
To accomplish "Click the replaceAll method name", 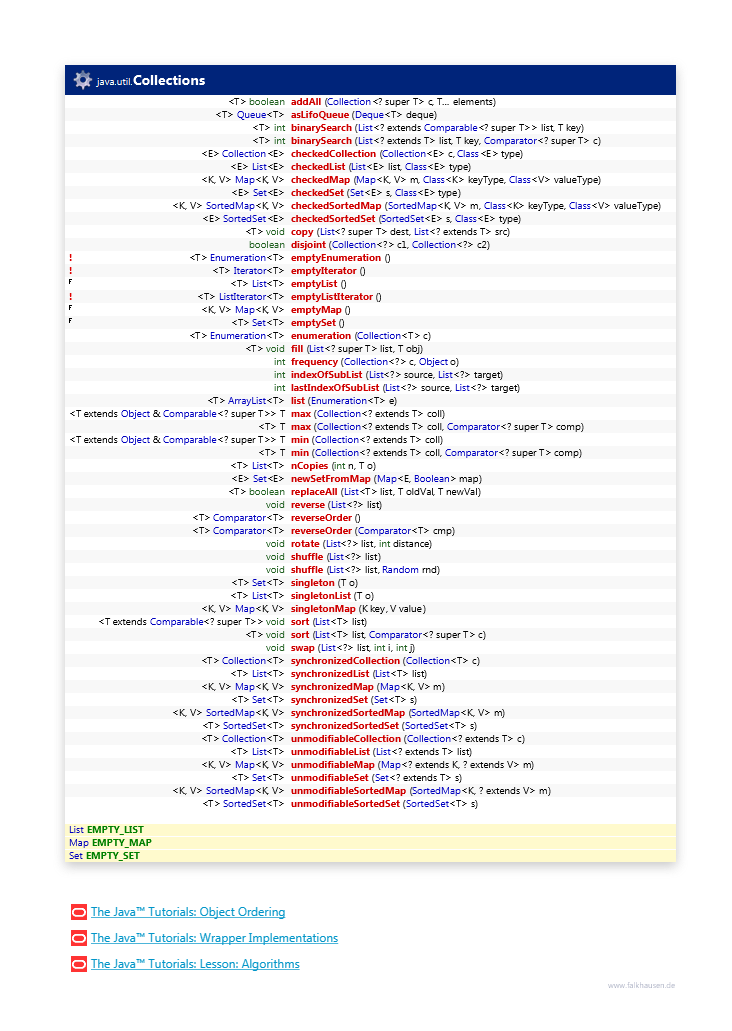I will pos(314,492).
